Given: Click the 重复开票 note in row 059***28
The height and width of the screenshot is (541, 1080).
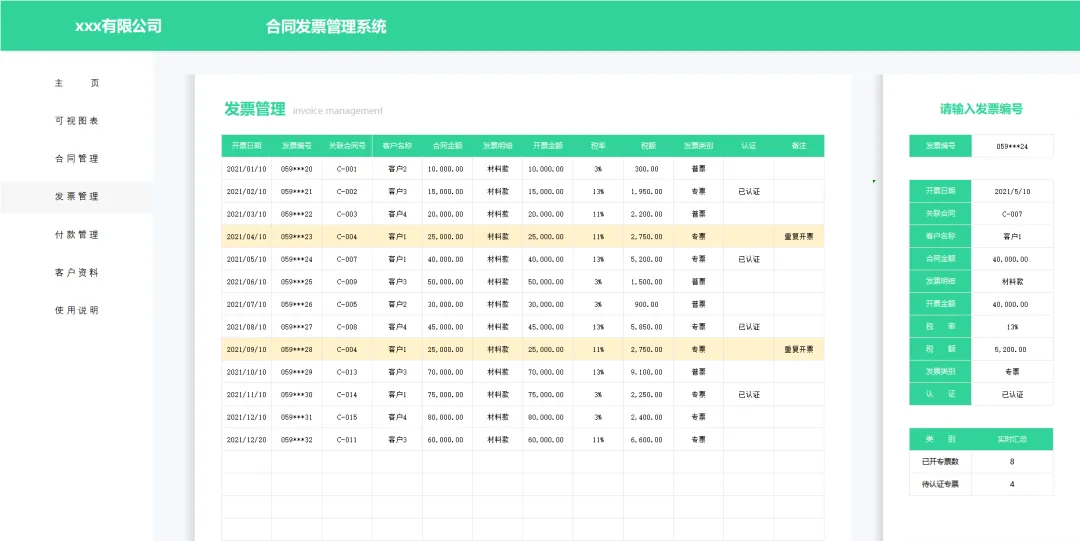Looking at the screenshot, I should click(799, 349).
